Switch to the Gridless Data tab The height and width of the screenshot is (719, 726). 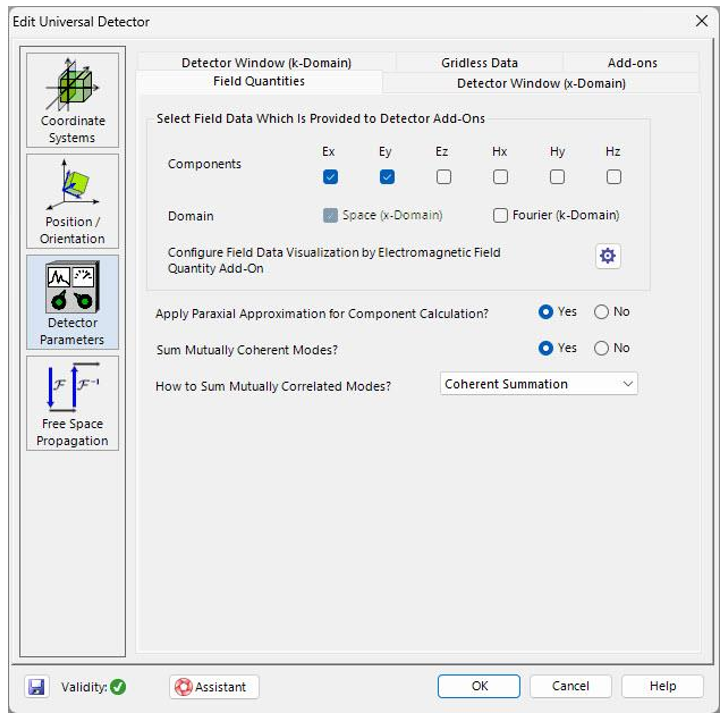(479, 63)
